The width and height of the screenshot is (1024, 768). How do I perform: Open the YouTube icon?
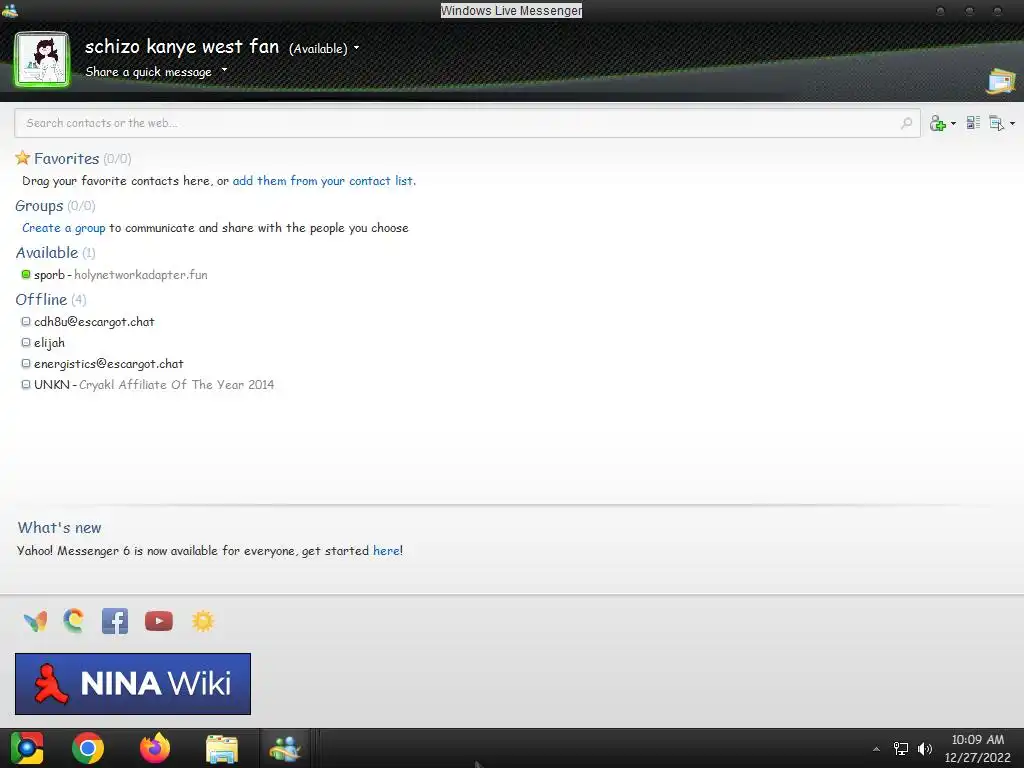tap(159, 621)
